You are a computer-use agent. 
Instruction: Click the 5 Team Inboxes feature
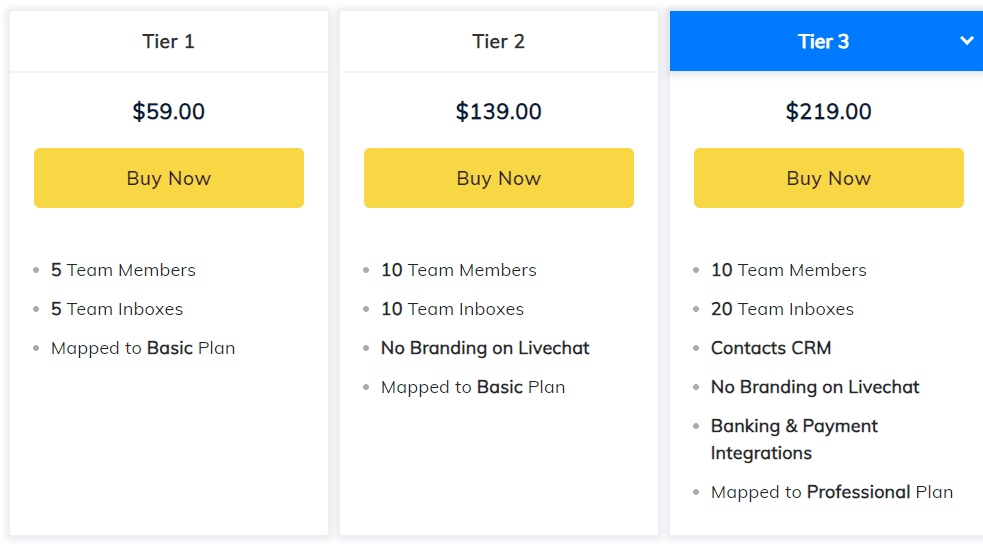pos(117,309)
